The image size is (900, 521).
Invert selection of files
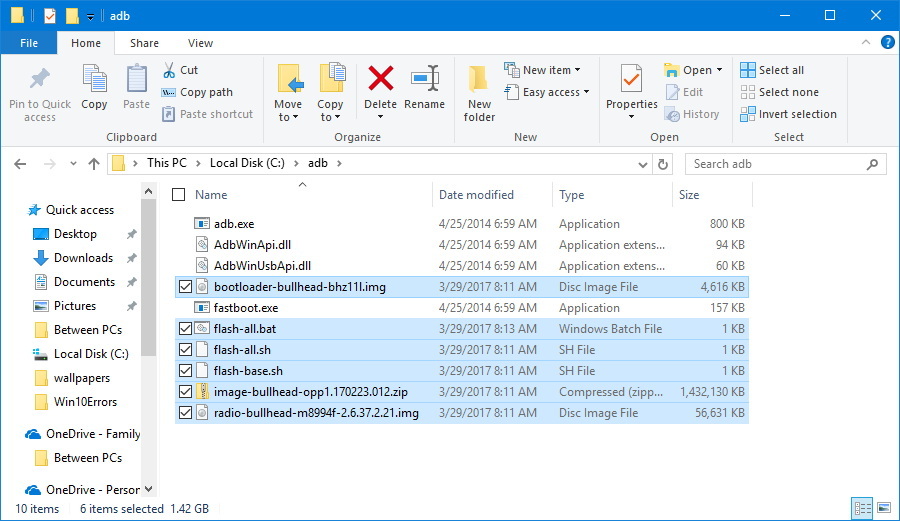click(x=788, y=114)
